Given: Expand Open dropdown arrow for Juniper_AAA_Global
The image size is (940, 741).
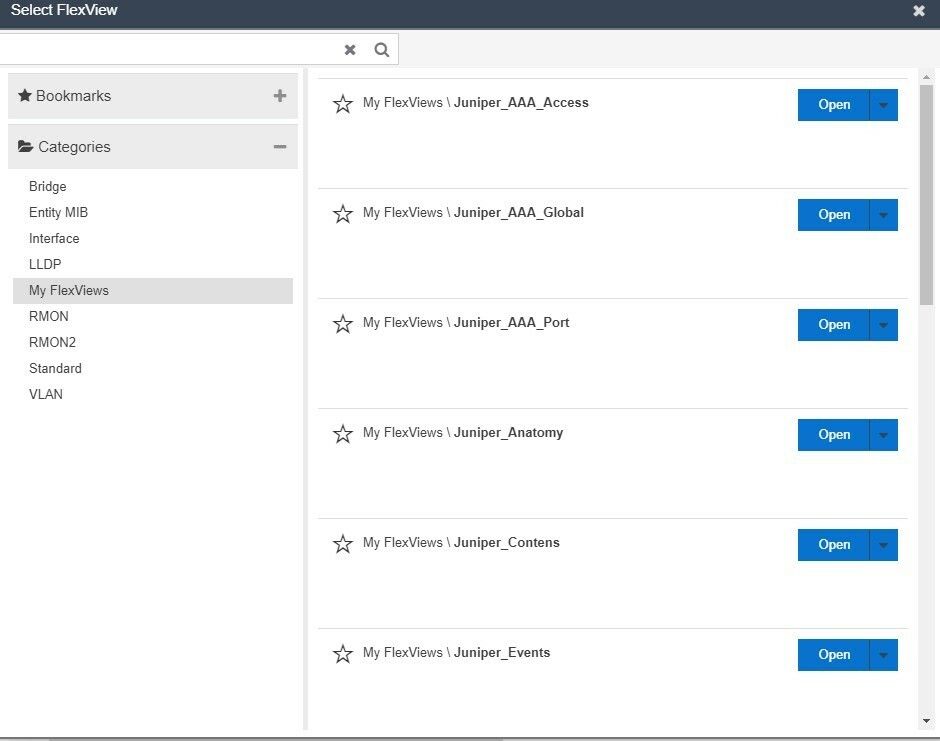Looking at the screenshot, I should point(884,215).
